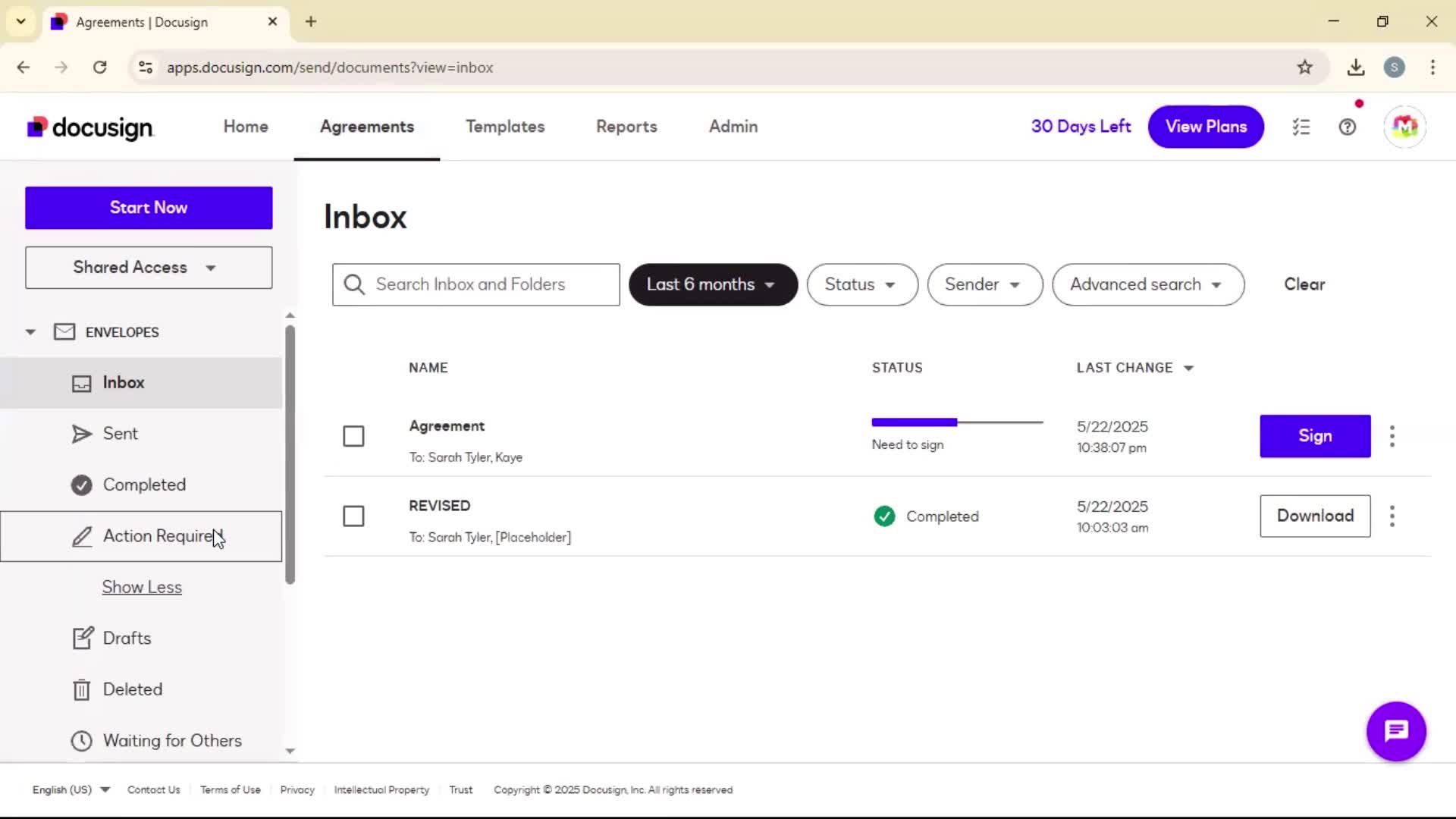The image size is (1456, 819).
Task: Open the Status filter dropdown
Action: point(862,284)
